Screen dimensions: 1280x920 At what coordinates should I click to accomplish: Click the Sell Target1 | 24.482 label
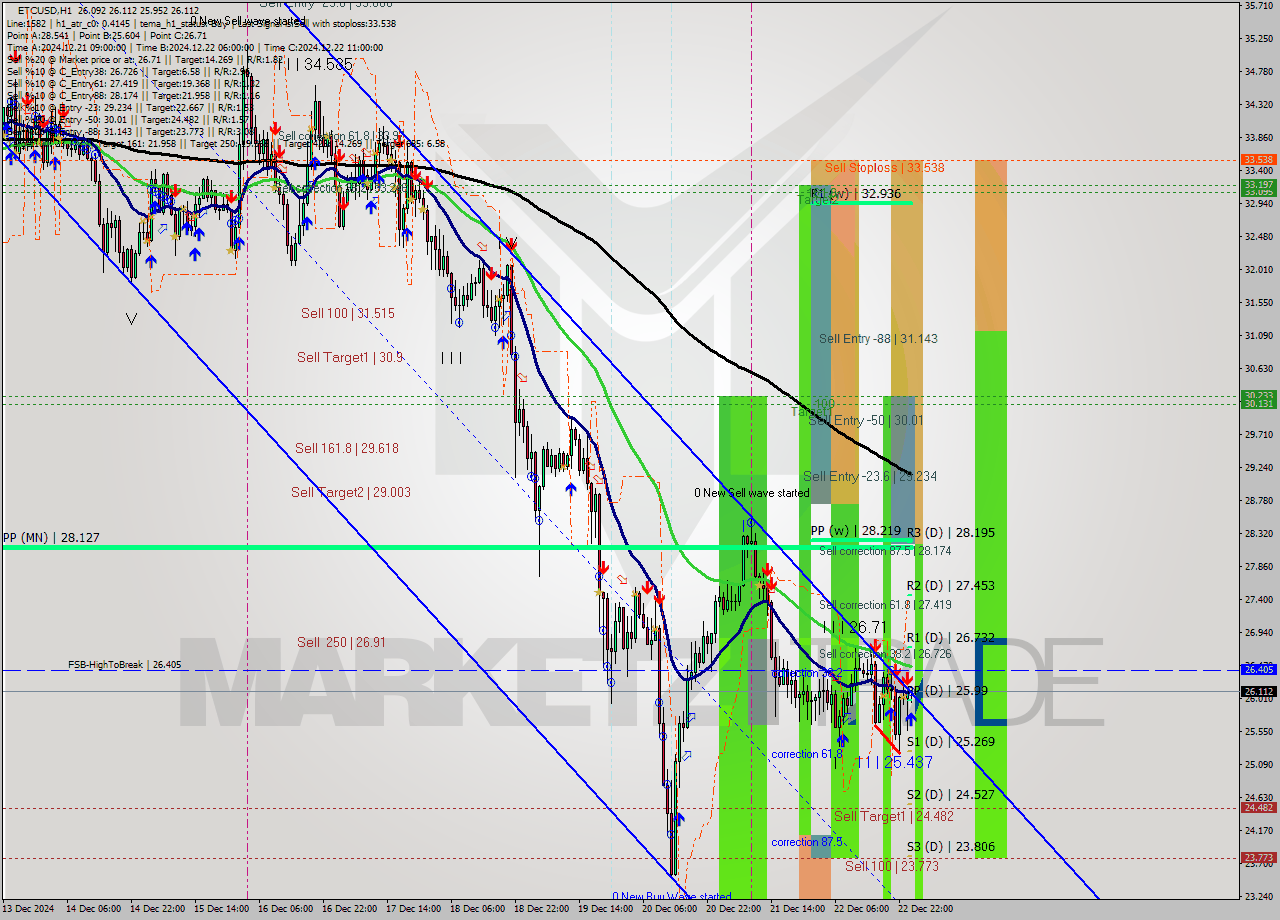point(893,816)
